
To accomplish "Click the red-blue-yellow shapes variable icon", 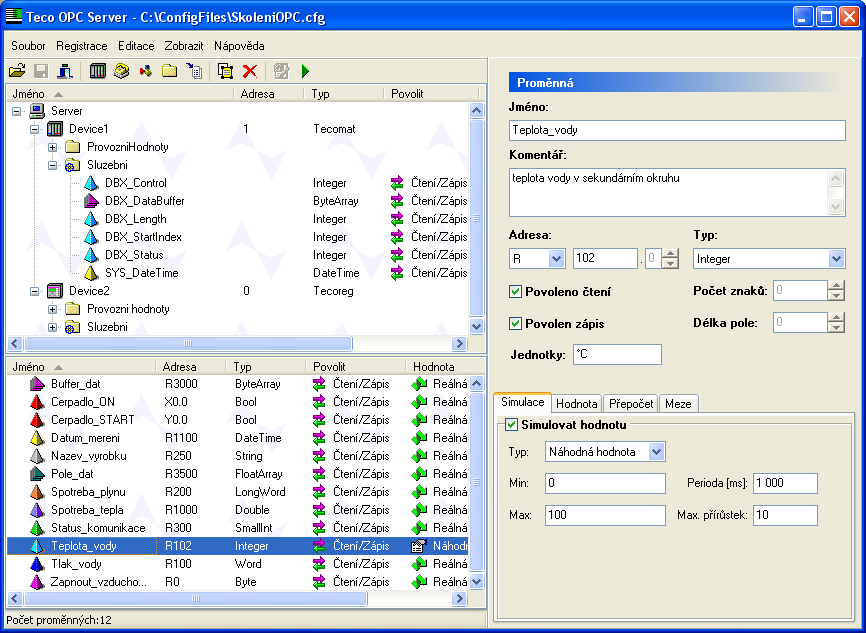I will [x=146, y=71].
